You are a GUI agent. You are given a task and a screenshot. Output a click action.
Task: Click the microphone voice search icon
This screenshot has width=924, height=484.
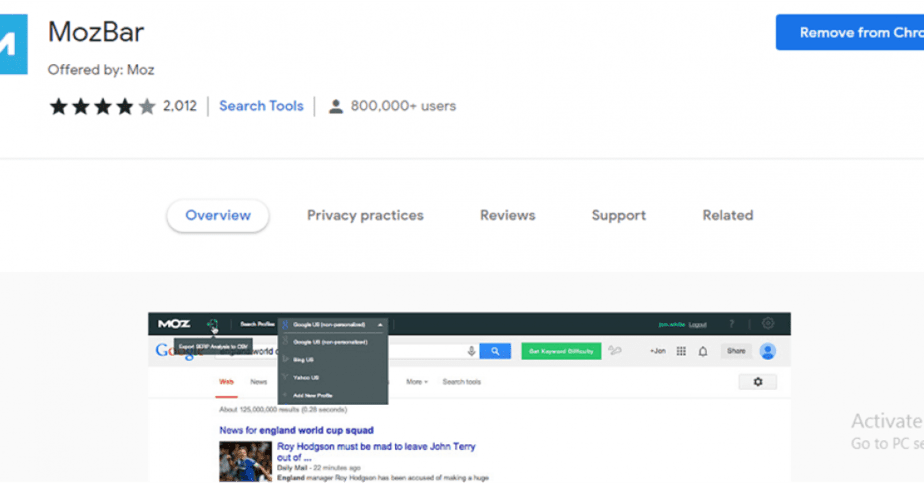coord(471,351)
